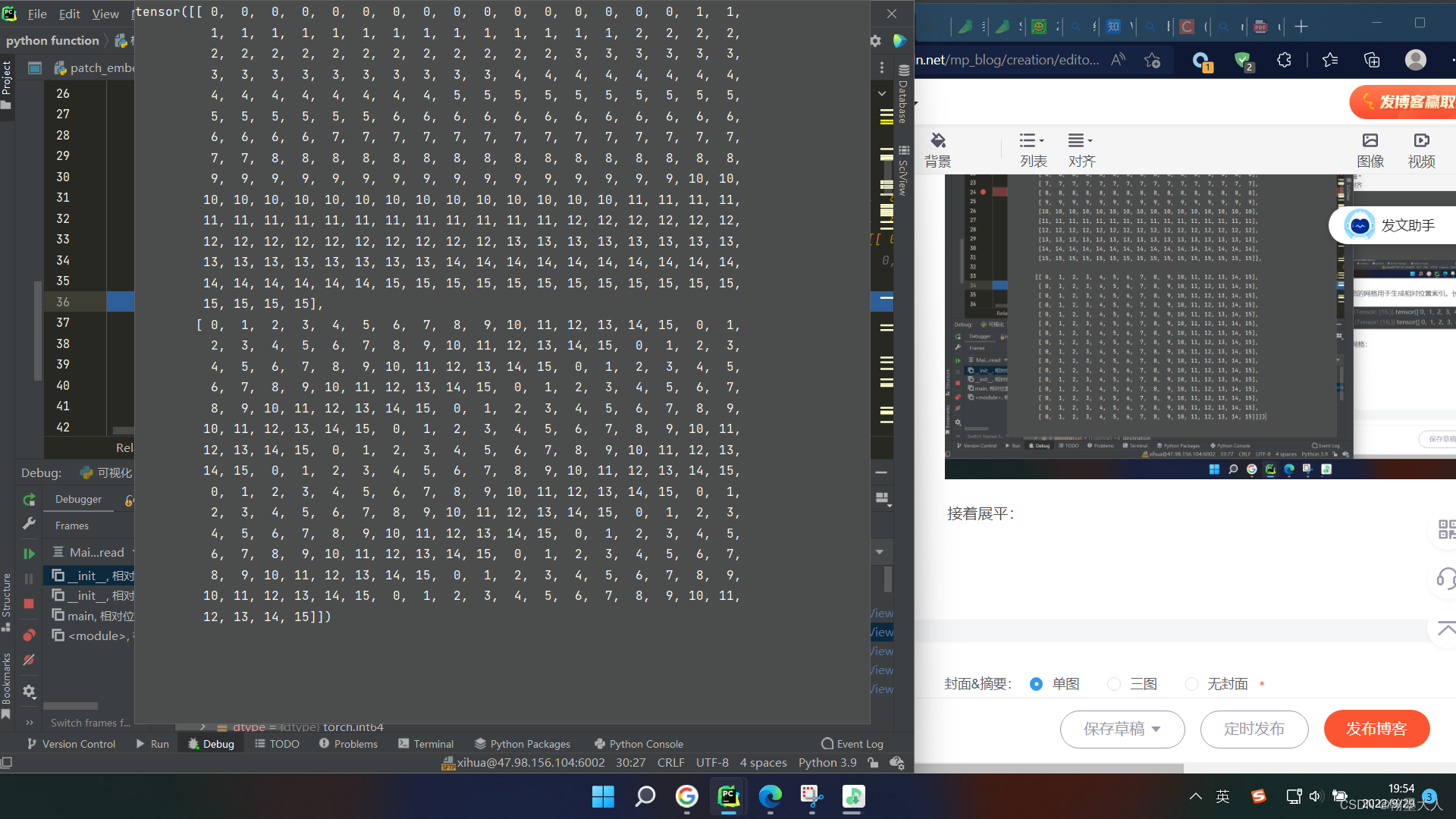Click the 发布博客 publish button
The width and height of the screenshot is (1456, 819).
tap(1376, 729)
